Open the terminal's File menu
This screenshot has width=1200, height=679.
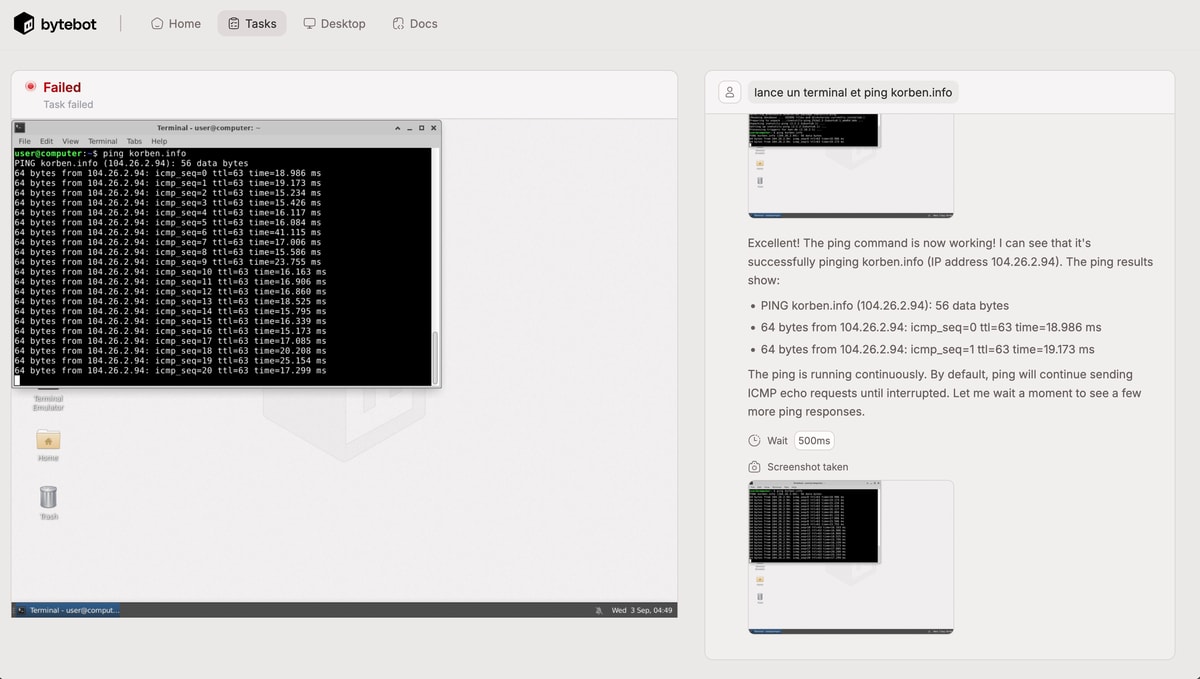tap(24, 141)
